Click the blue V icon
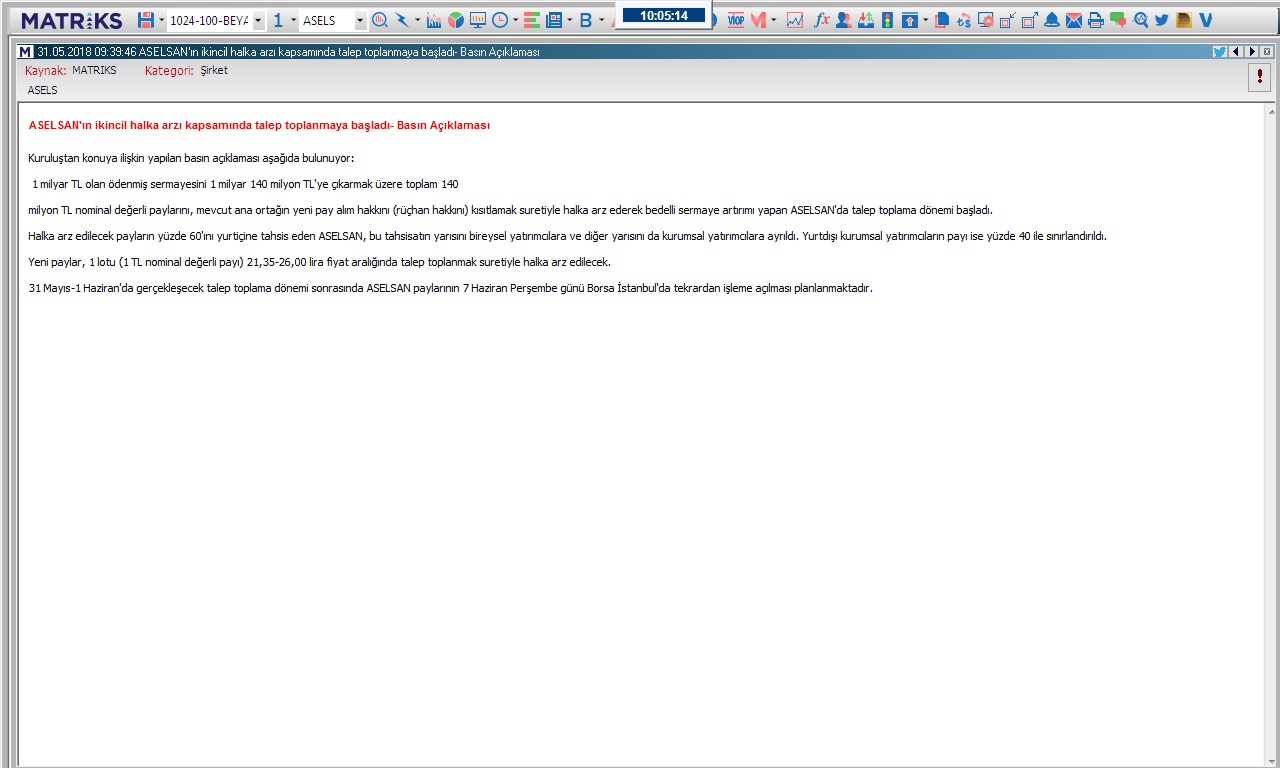 click(1205, 20)
